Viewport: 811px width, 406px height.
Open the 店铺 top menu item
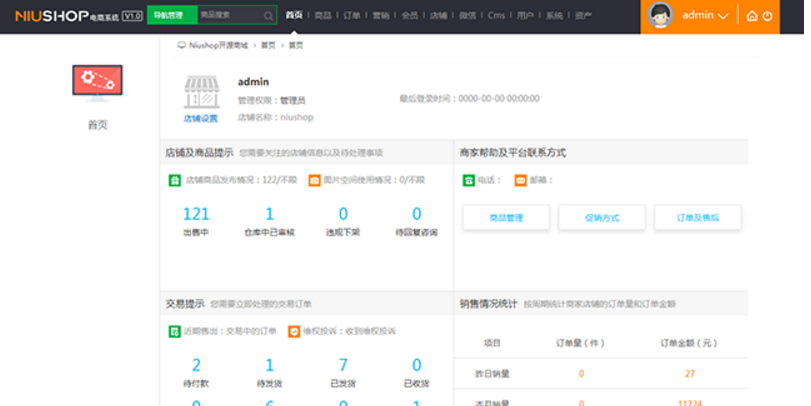(x=439, y=16)
